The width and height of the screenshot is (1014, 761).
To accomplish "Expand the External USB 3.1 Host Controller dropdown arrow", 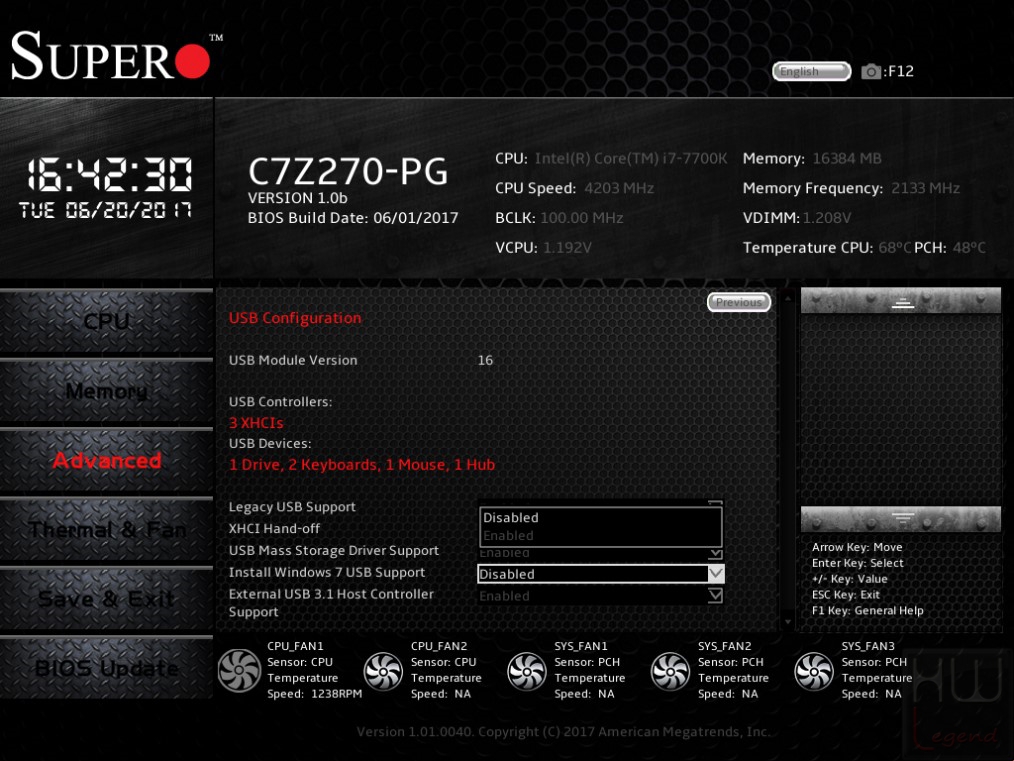I will pos(715,595).
